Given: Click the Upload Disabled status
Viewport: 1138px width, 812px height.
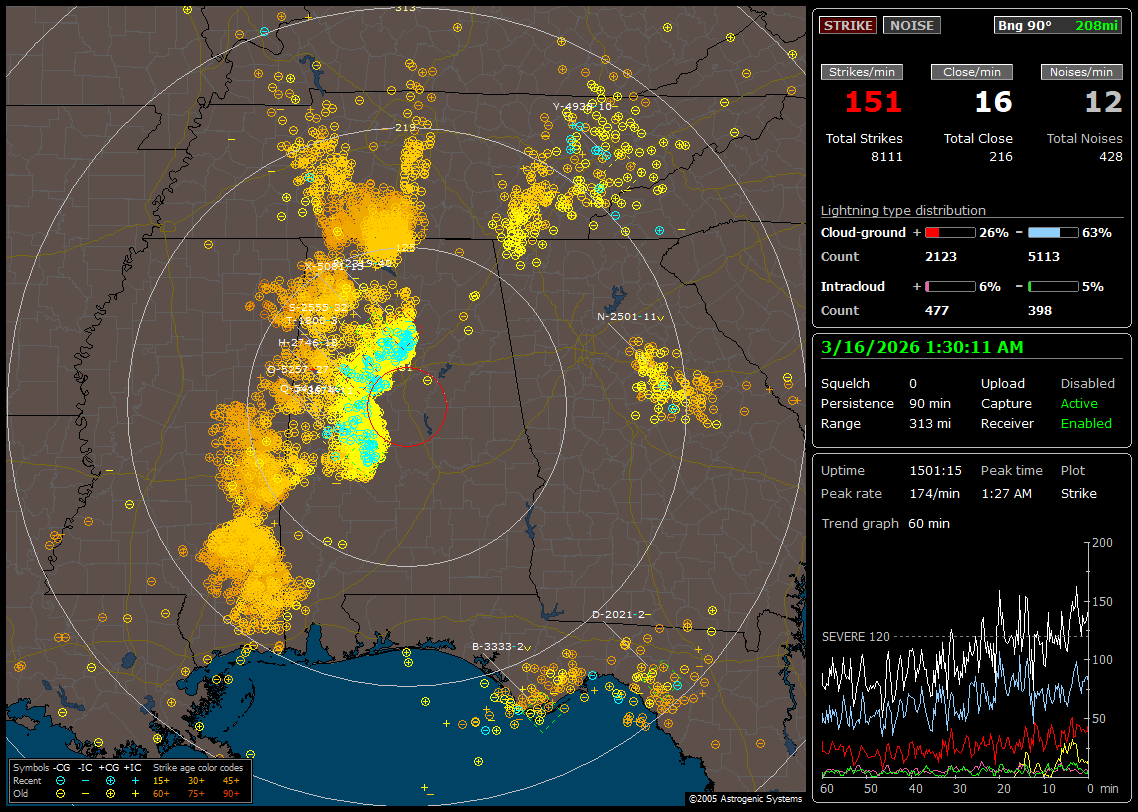Looking at the screenshot, I should pos(1087,384).
